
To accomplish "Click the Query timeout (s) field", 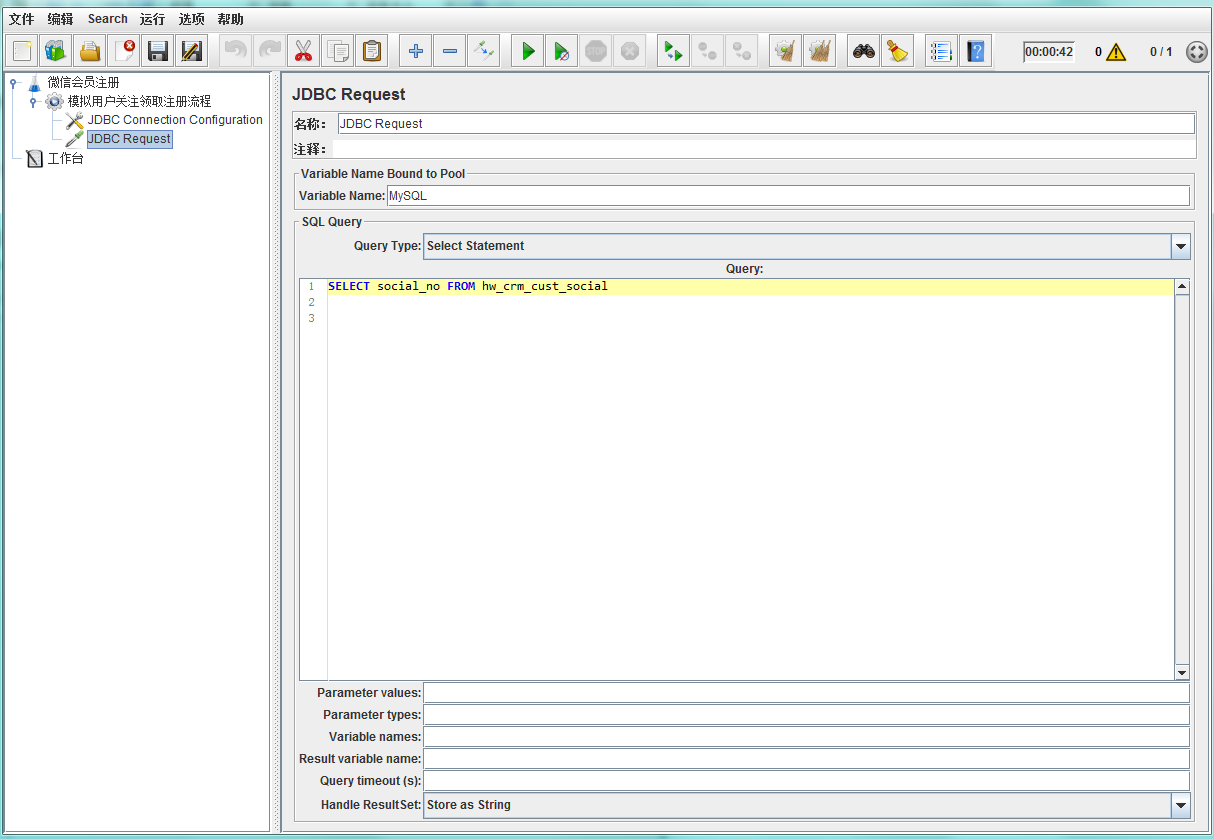I will (x=807, y=781).
